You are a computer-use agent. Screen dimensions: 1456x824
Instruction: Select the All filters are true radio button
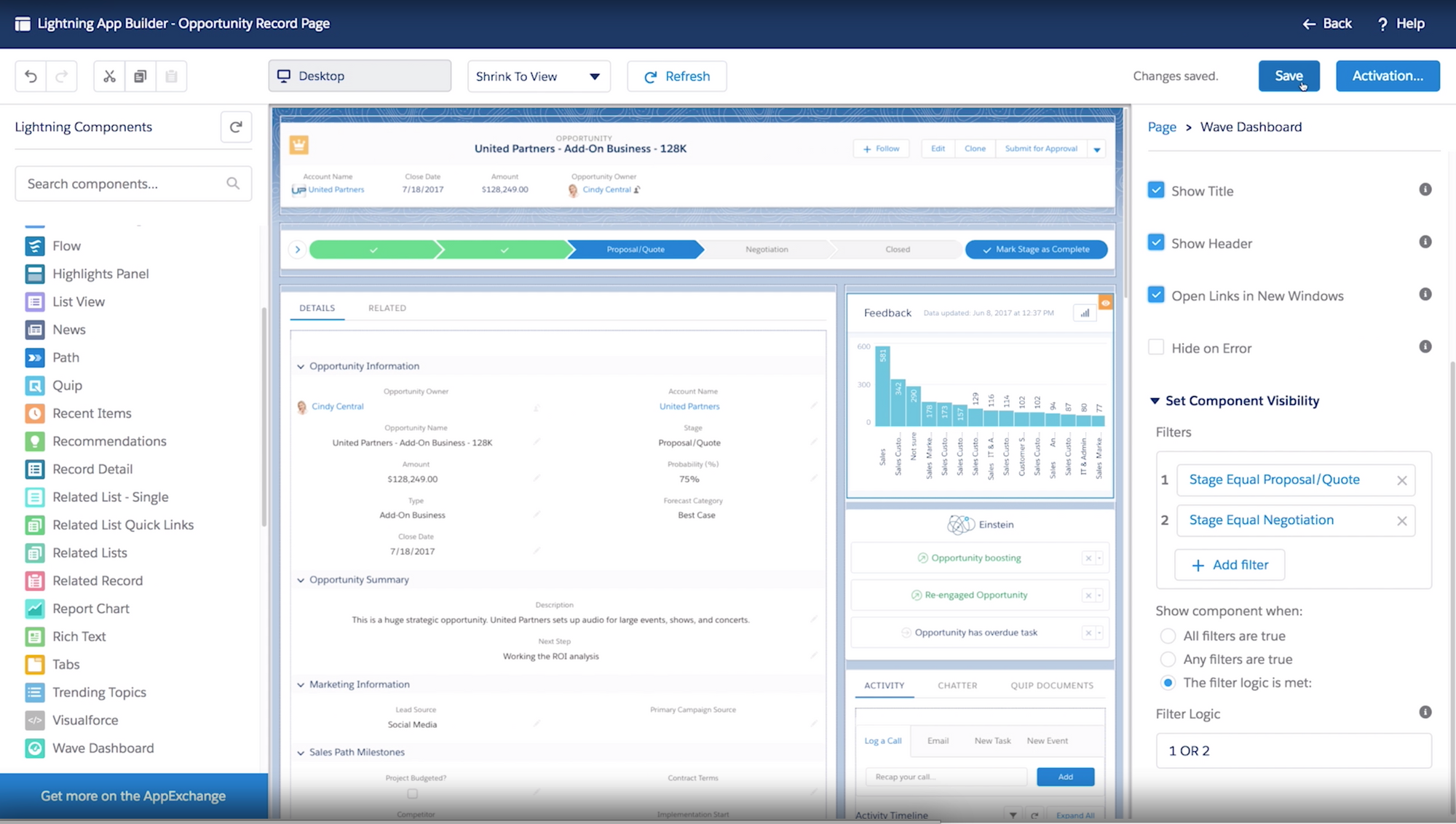1166,636
